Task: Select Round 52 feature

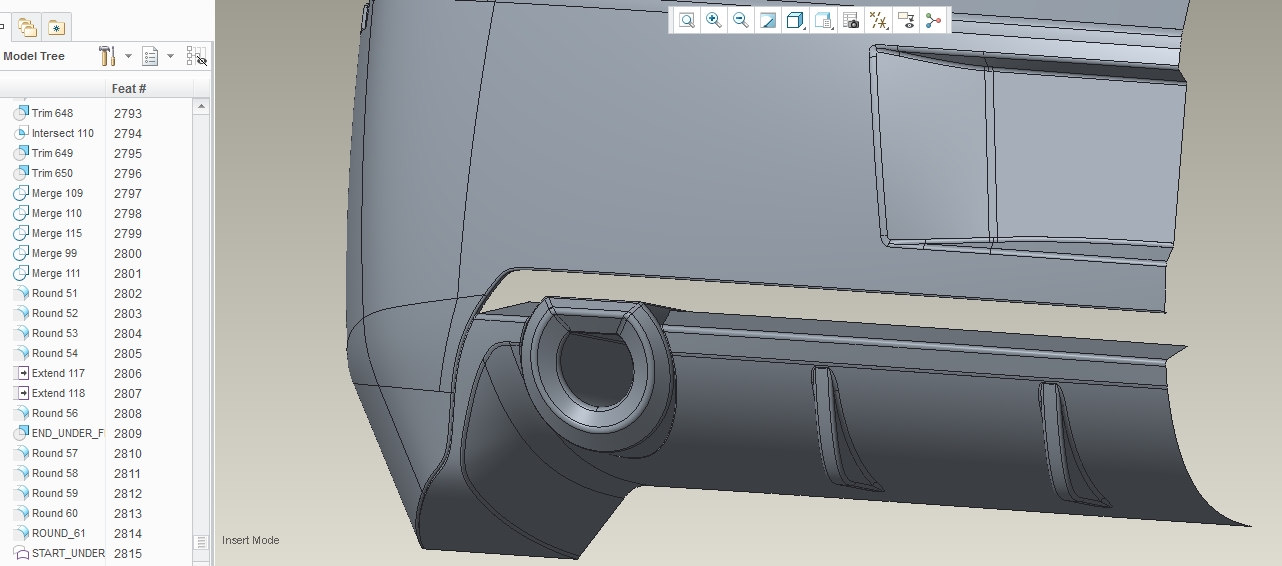Action: (x=55, y=313)
